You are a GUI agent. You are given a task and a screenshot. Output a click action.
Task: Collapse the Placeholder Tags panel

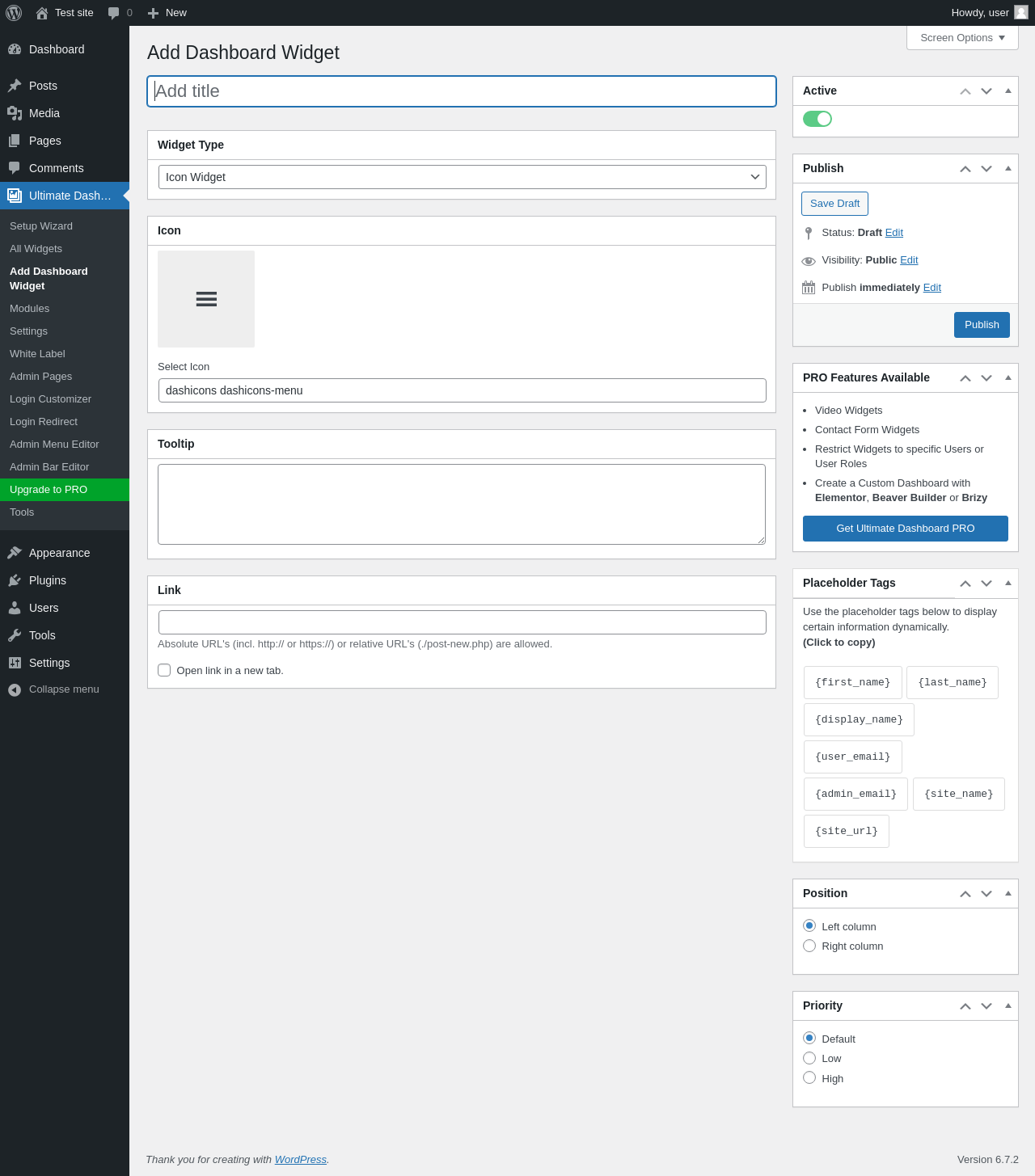pyautogui.click(x=1008, y=583)
